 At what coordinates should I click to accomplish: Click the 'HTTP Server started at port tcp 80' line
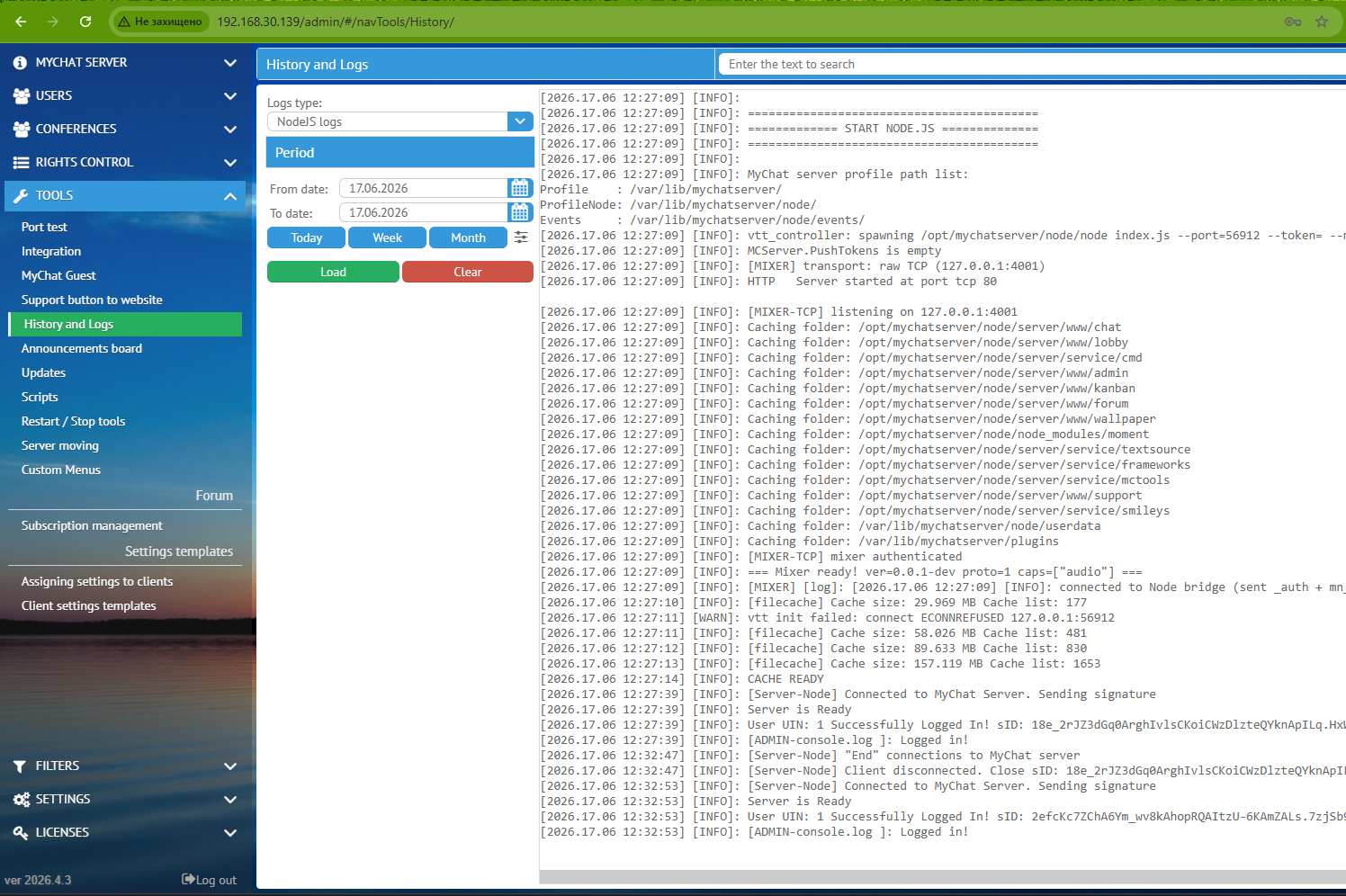(768, 282)
